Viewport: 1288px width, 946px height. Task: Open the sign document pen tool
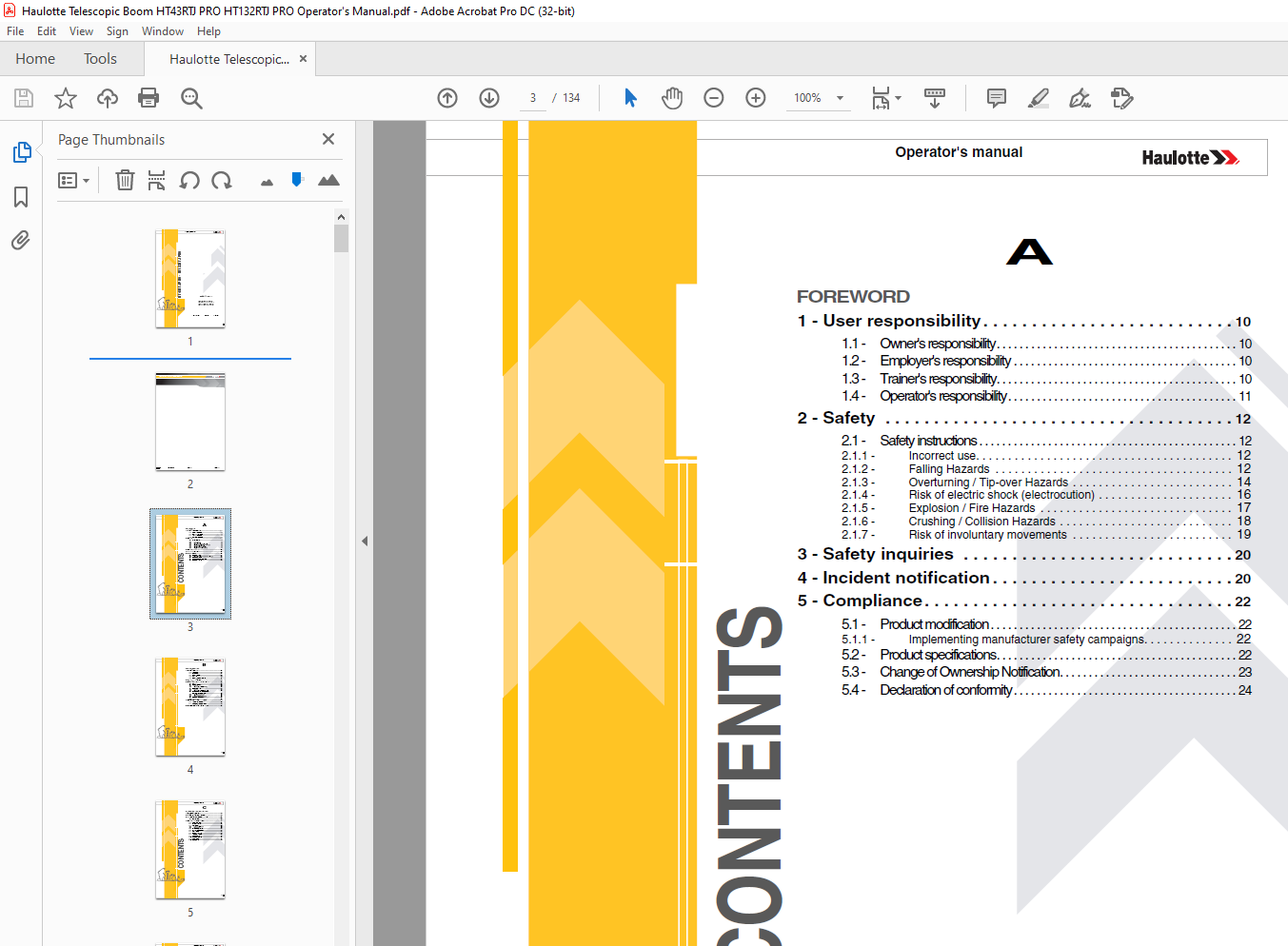pos(1080,98)
